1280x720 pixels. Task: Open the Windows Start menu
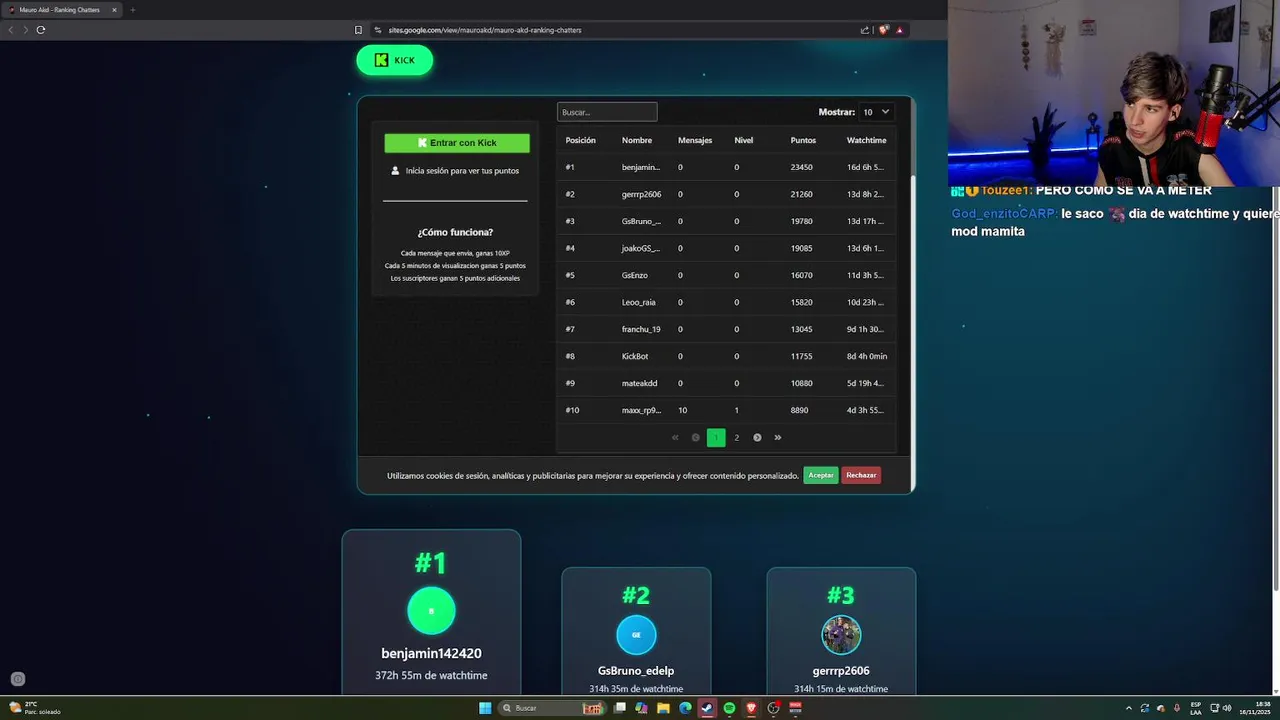tap(485, 708)
